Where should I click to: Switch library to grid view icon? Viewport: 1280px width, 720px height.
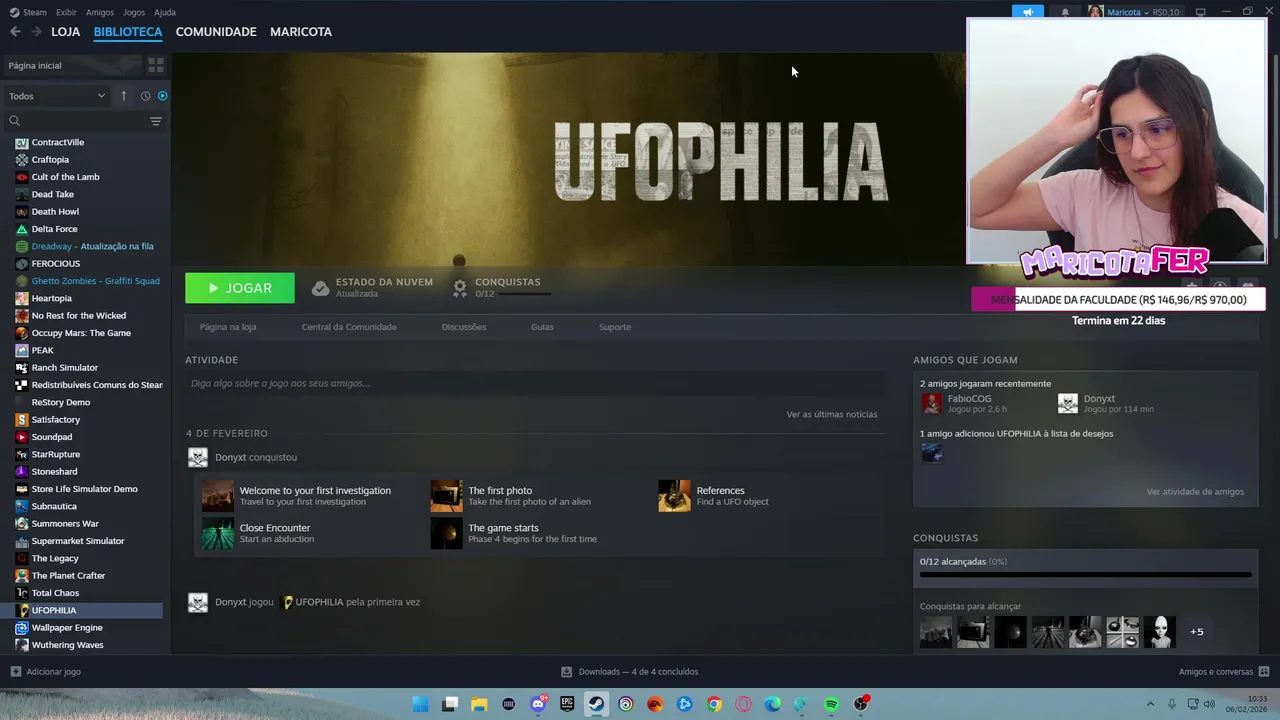pyautogui.click(x=156, y=65)
